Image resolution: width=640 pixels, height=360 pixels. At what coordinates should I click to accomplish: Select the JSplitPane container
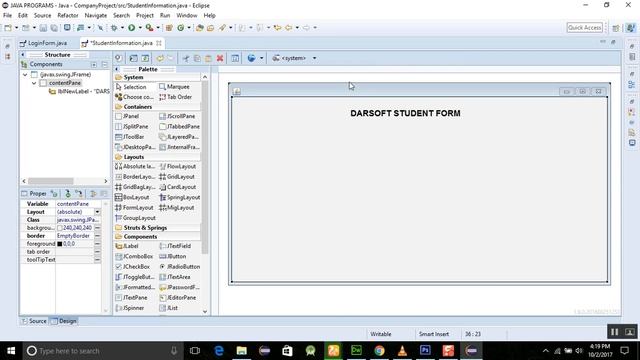pos(132,127)
